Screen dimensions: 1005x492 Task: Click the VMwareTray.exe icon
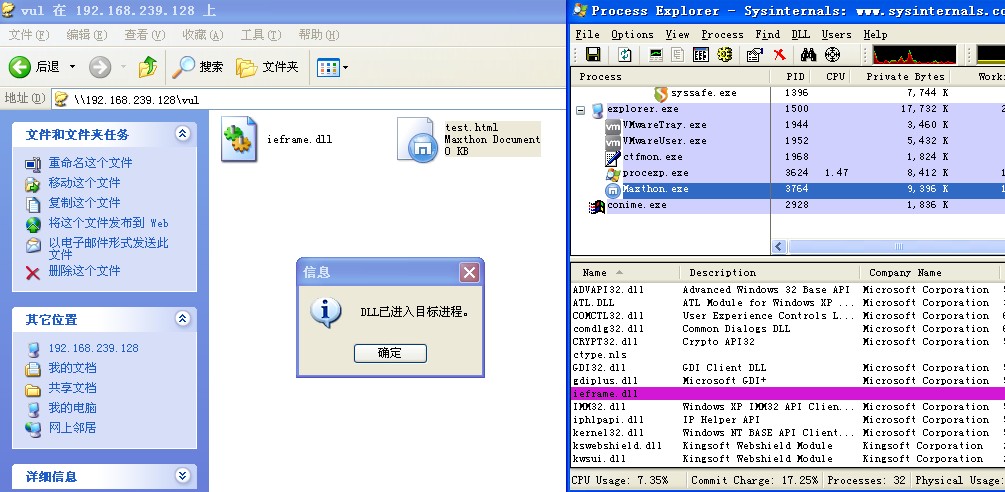[x=613, y=126]
